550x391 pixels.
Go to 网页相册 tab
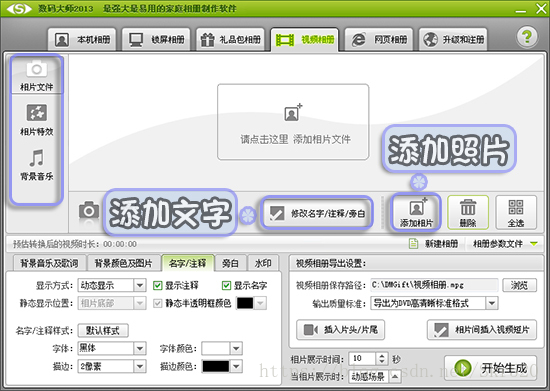(379, 40)
